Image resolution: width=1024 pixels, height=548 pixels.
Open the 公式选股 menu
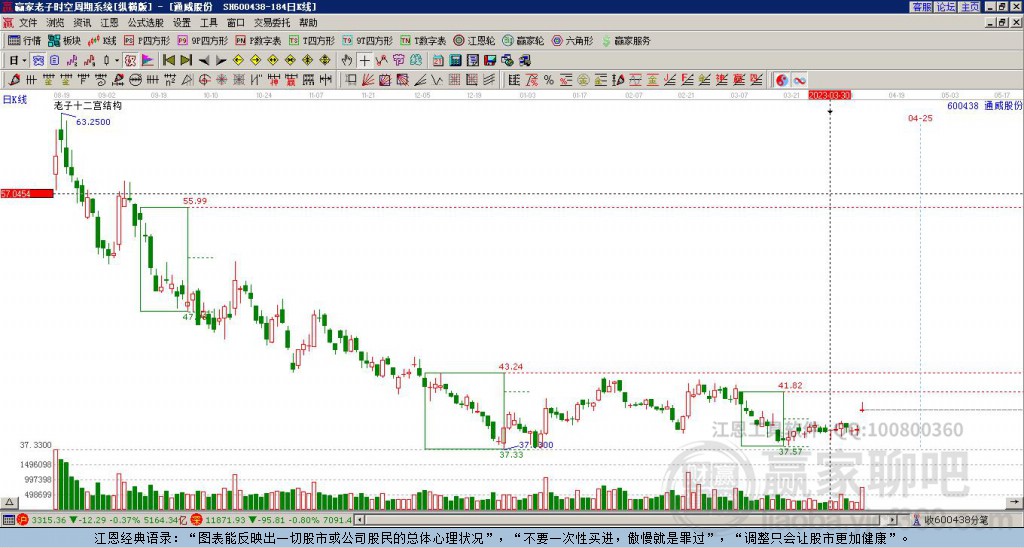[x=146, y=23]
